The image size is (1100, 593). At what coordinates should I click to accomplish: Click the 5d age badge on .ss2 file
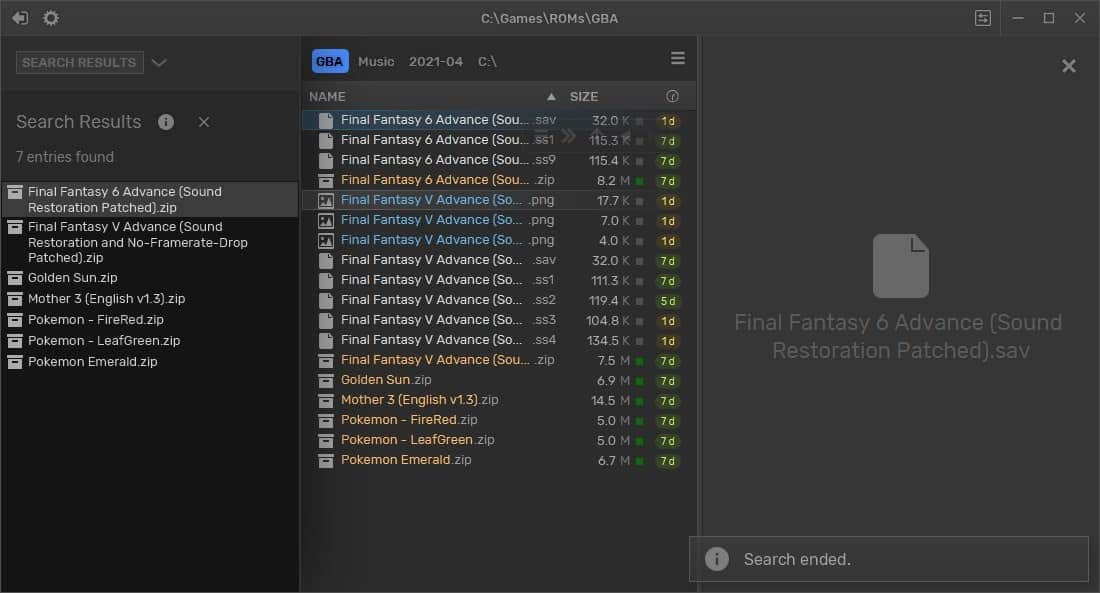[x=668, y=301]
